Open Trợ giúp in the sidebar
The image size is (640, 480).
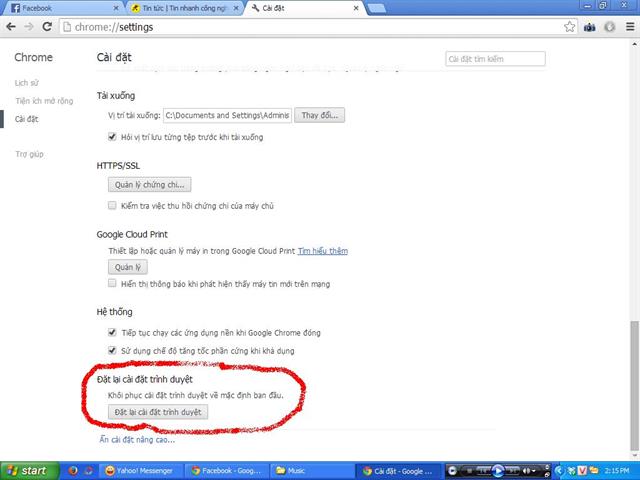(29, 154)
